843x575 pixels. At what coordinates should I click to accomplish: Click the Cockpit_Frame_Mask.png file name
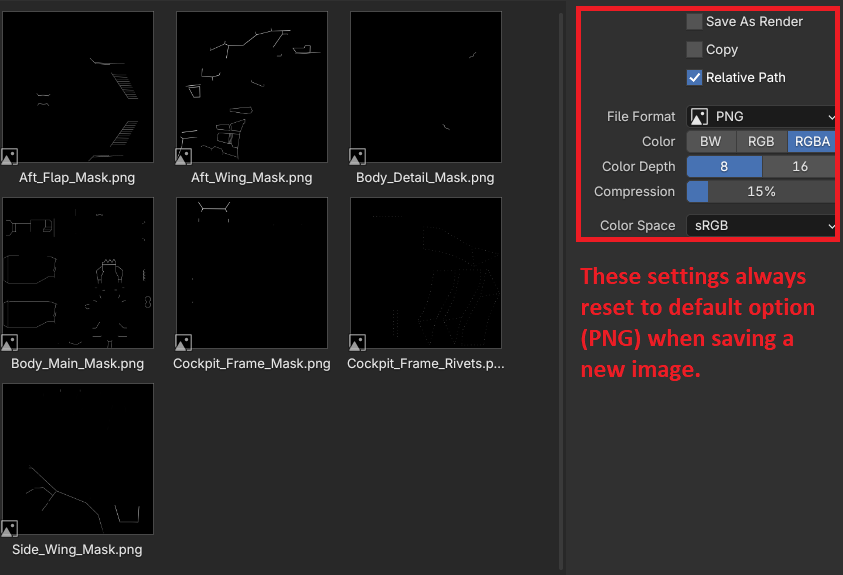click(252, 364)
